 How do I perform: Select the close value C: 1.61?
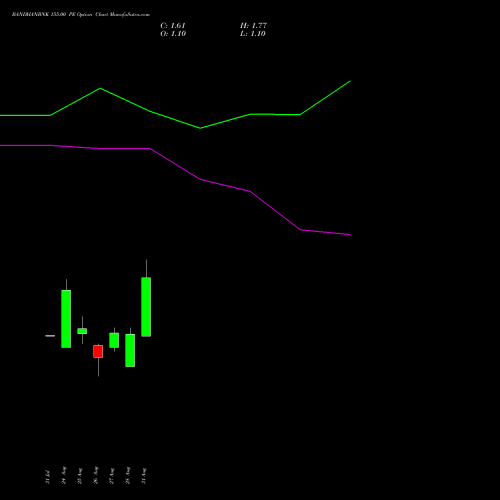[173, 26]
